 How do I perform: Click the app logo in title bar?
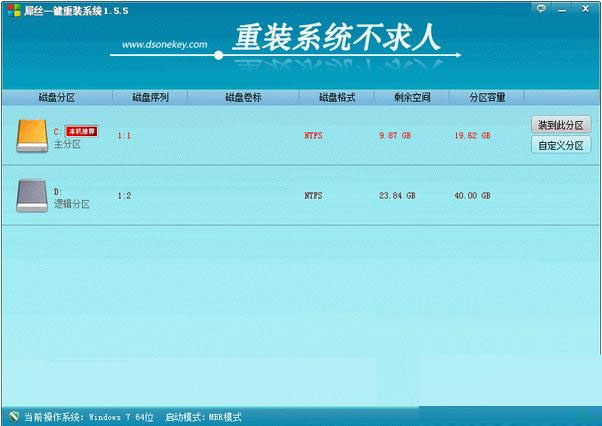tap(14, 10)
